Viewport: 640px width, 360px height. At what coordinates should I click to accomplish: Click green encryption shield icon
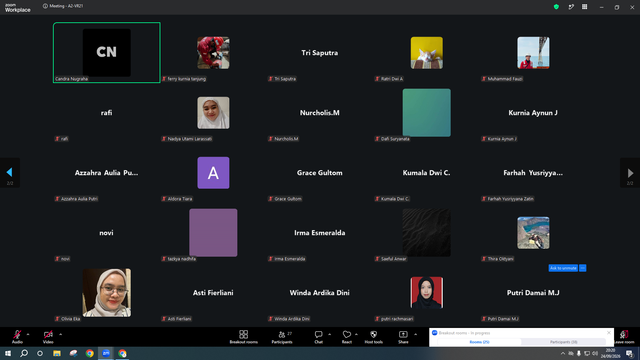pos(556,7)
